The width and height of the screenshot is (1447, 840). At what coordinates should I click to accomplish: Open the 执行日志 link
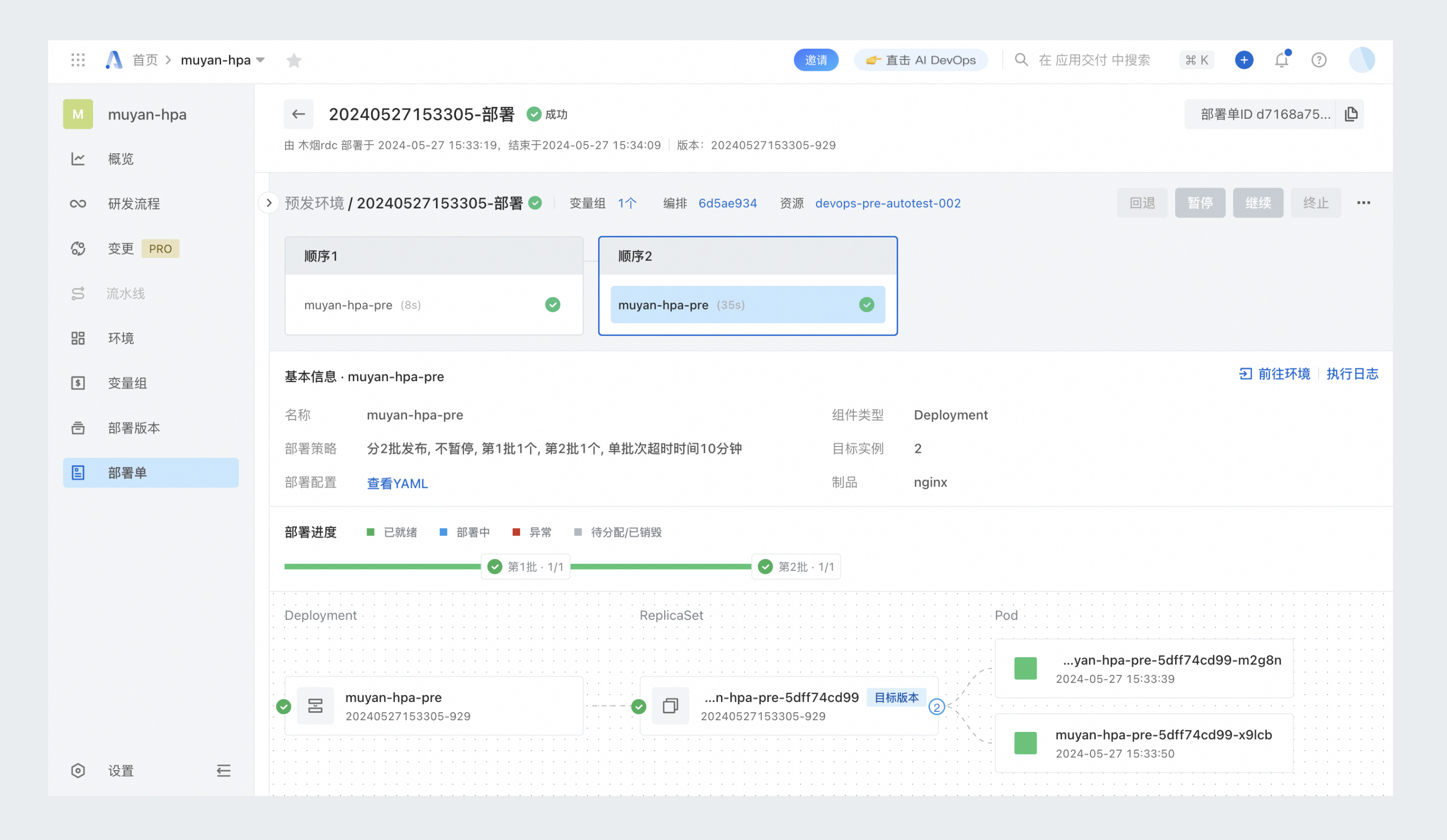(1352, 374)
